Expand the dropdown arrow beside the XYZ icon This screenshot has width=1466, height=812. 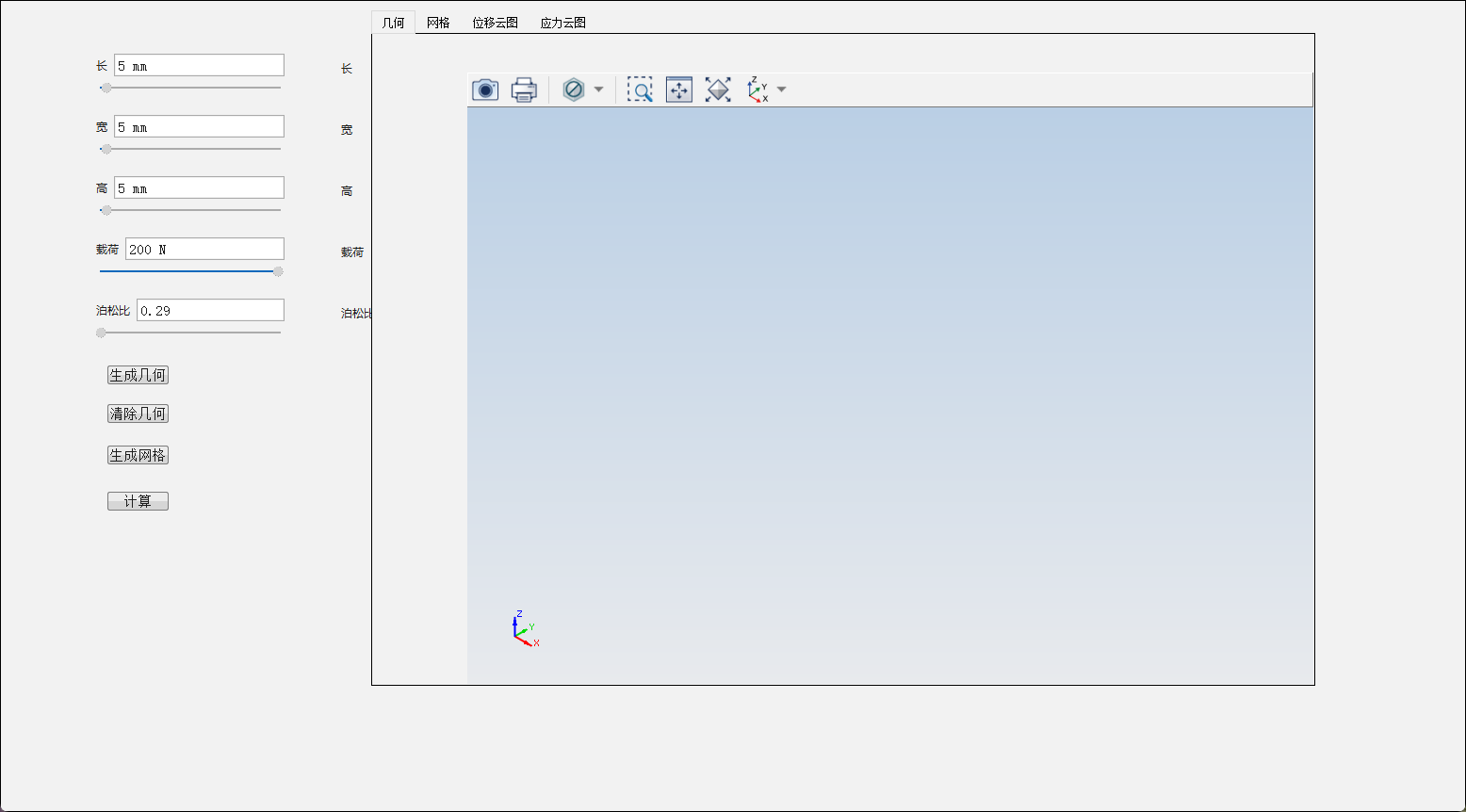(x=781, y=90)
